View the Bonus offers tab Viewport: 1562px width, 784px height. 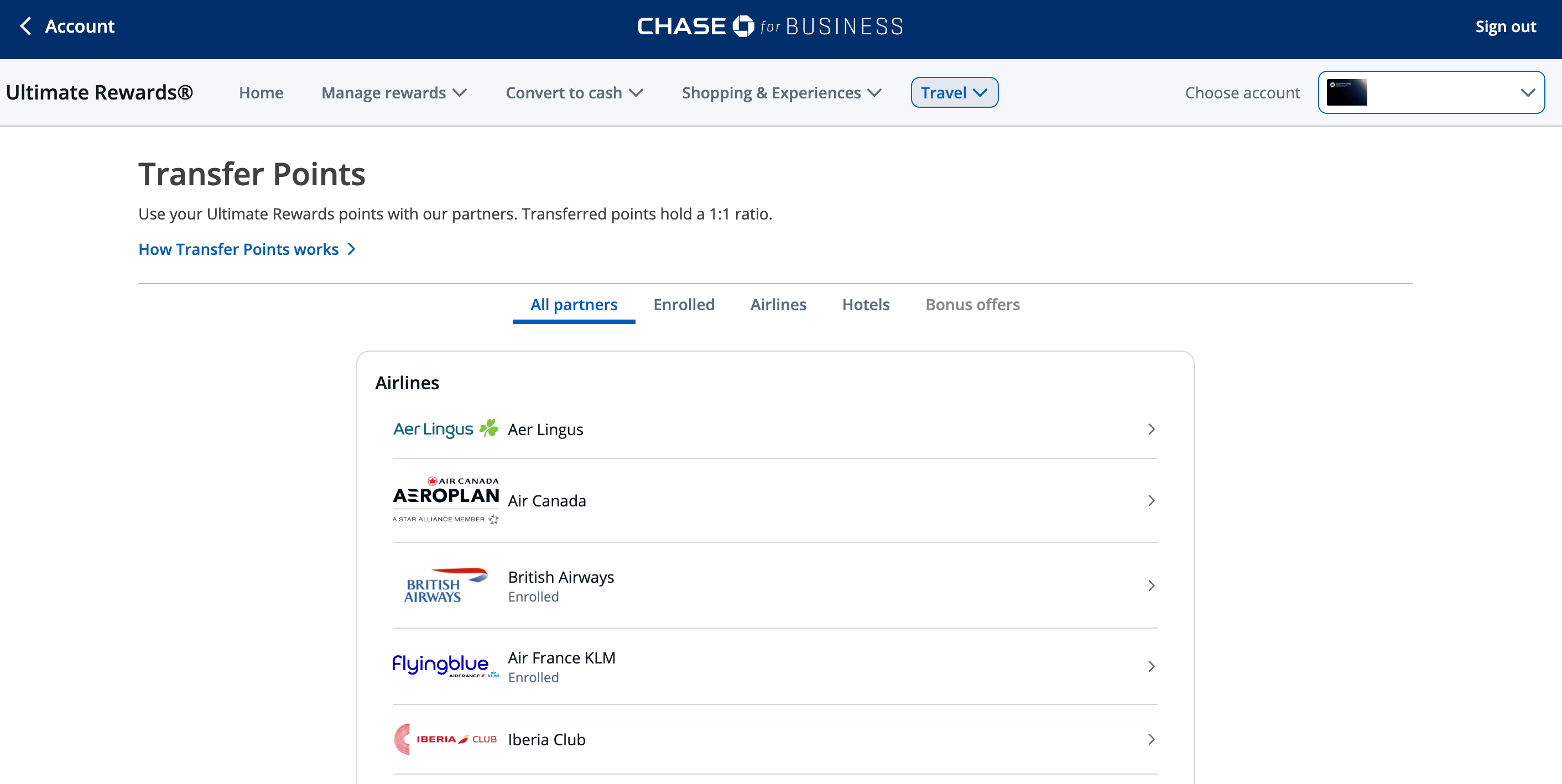[x=972, y=305]
